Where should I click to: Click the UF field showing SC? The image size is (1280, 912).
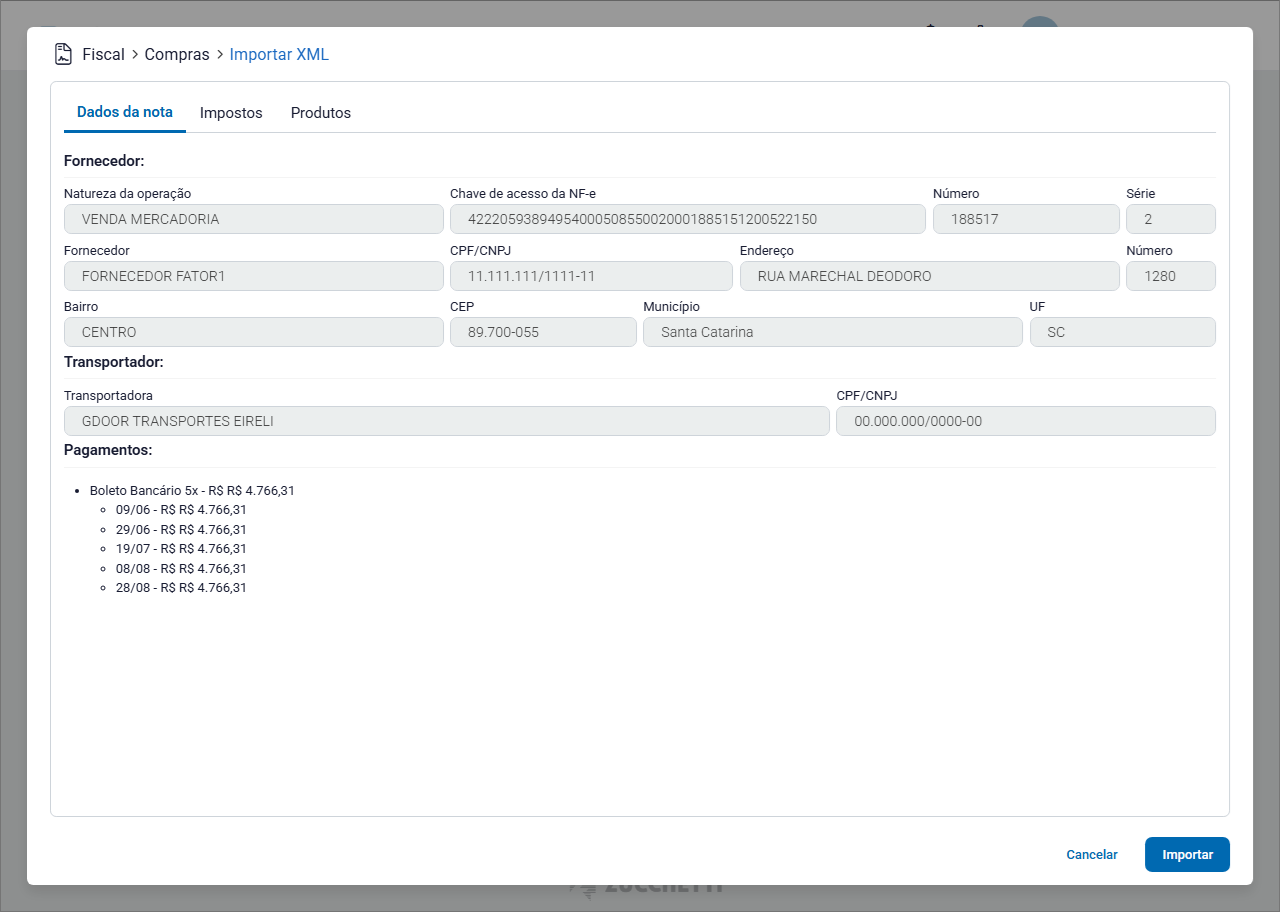1122,332
